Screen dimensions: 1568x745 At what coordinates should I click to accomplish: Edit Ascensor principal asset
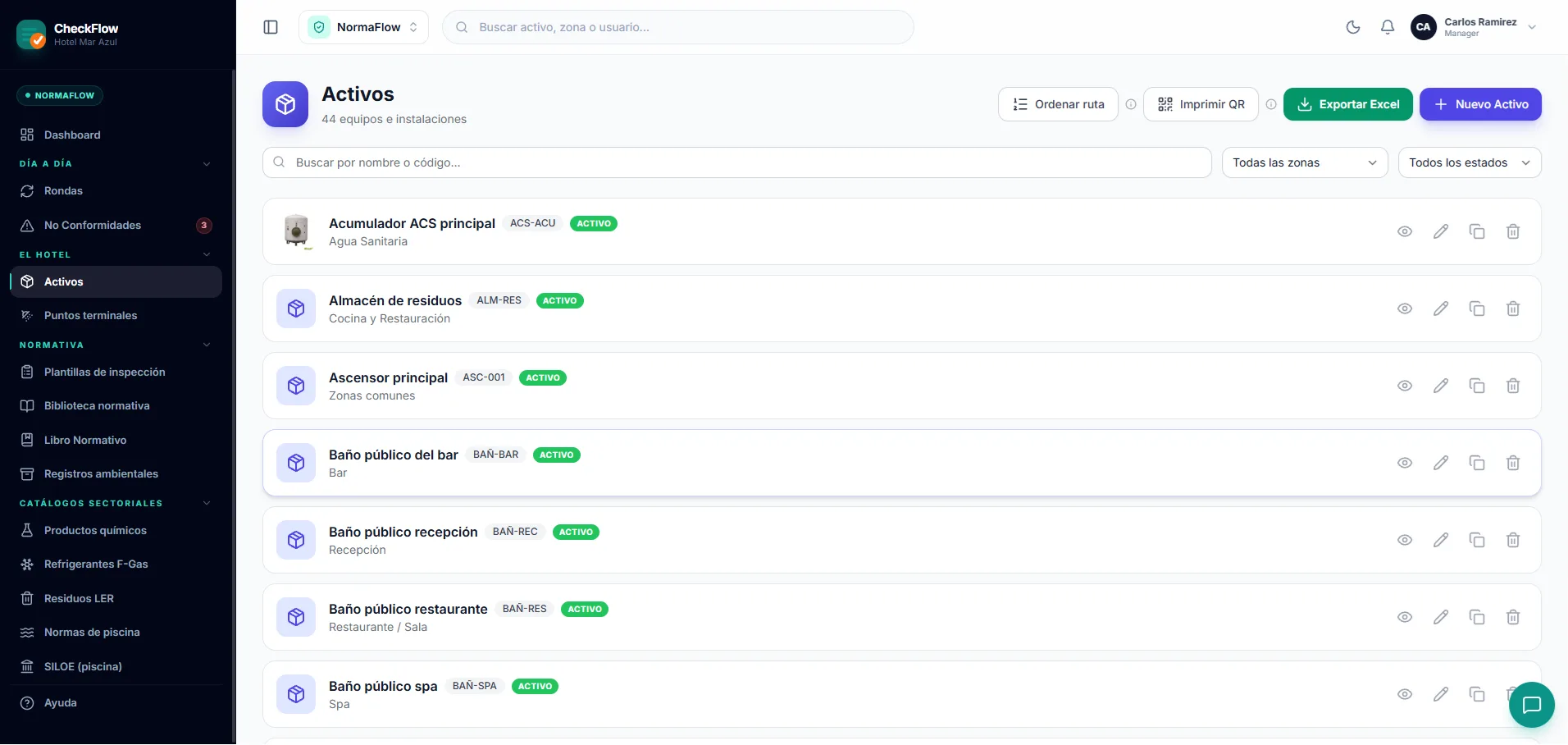pyautogui.click(x=1441, y=386)
